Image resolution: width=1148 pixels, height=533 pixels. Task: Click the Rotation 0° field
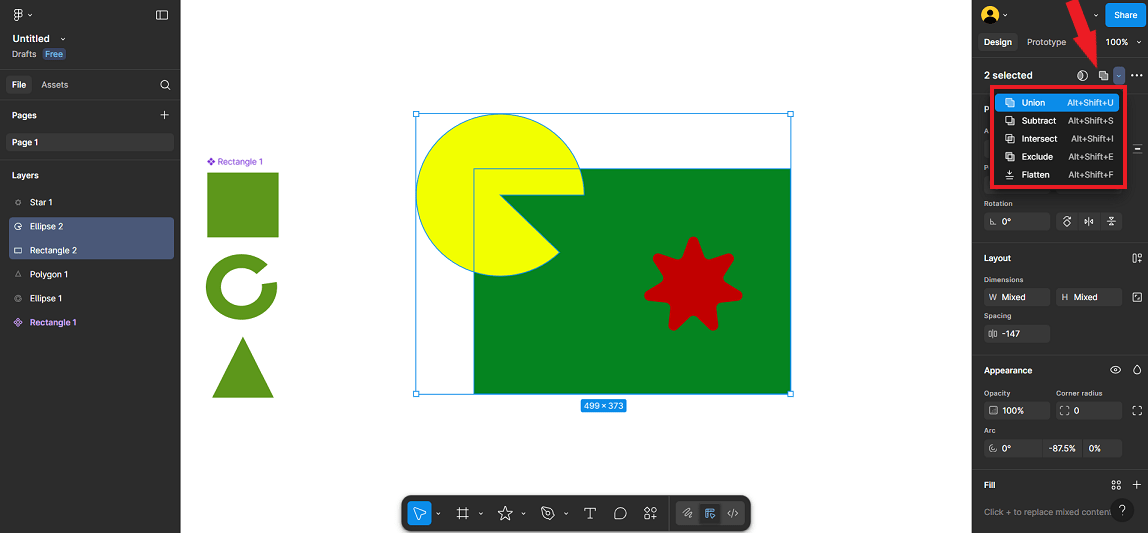point(1016,221)
